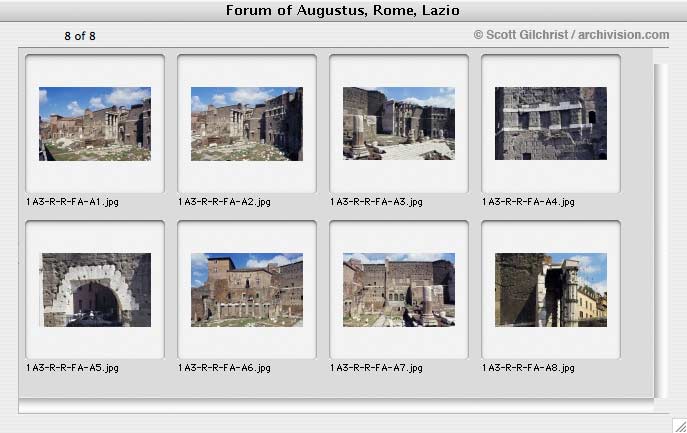Click filename 1A3-R-R-FA-A4.jpg

tap(528, 202)
